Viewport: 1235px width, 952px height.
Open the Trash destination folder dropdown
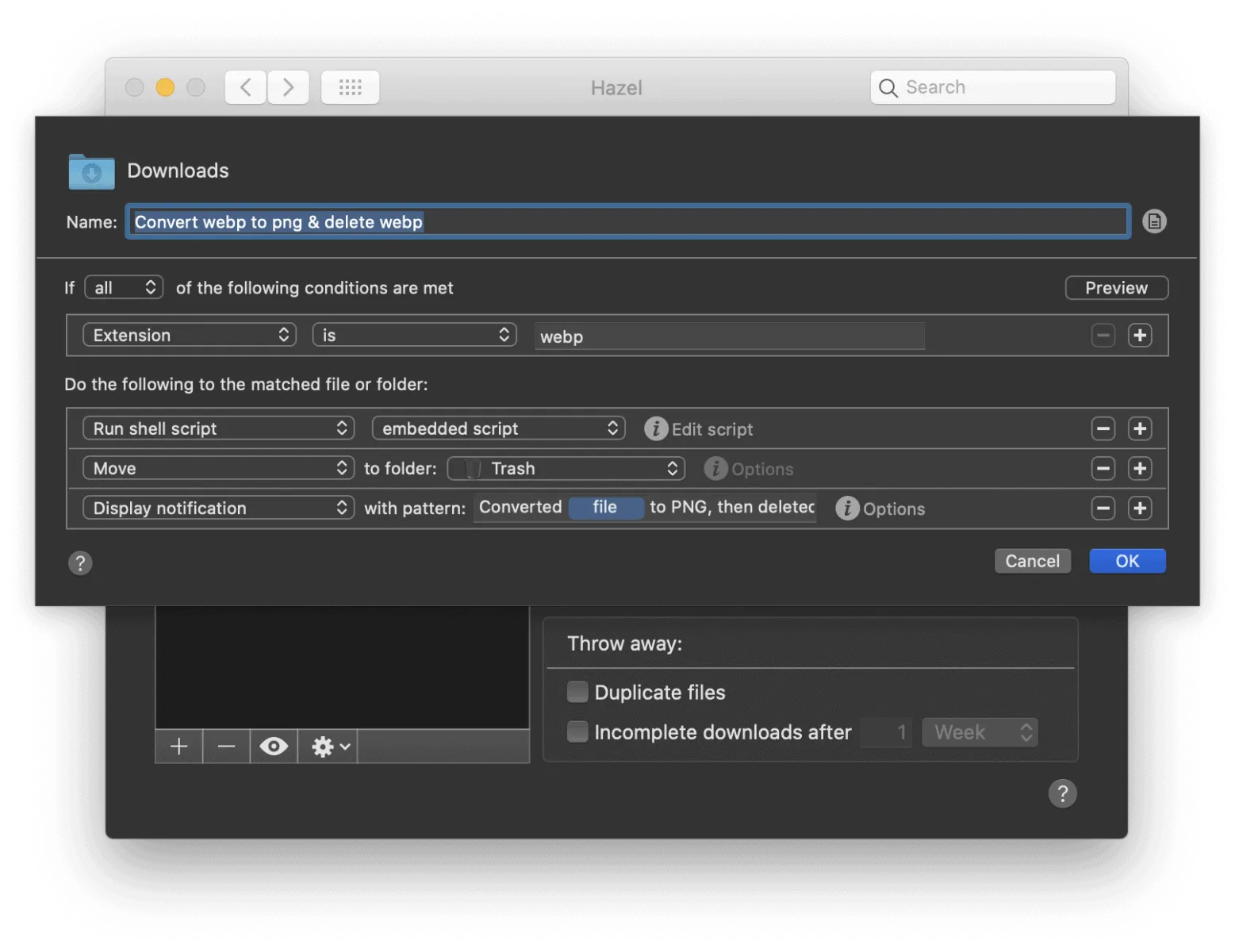click(x=565, y=468)
